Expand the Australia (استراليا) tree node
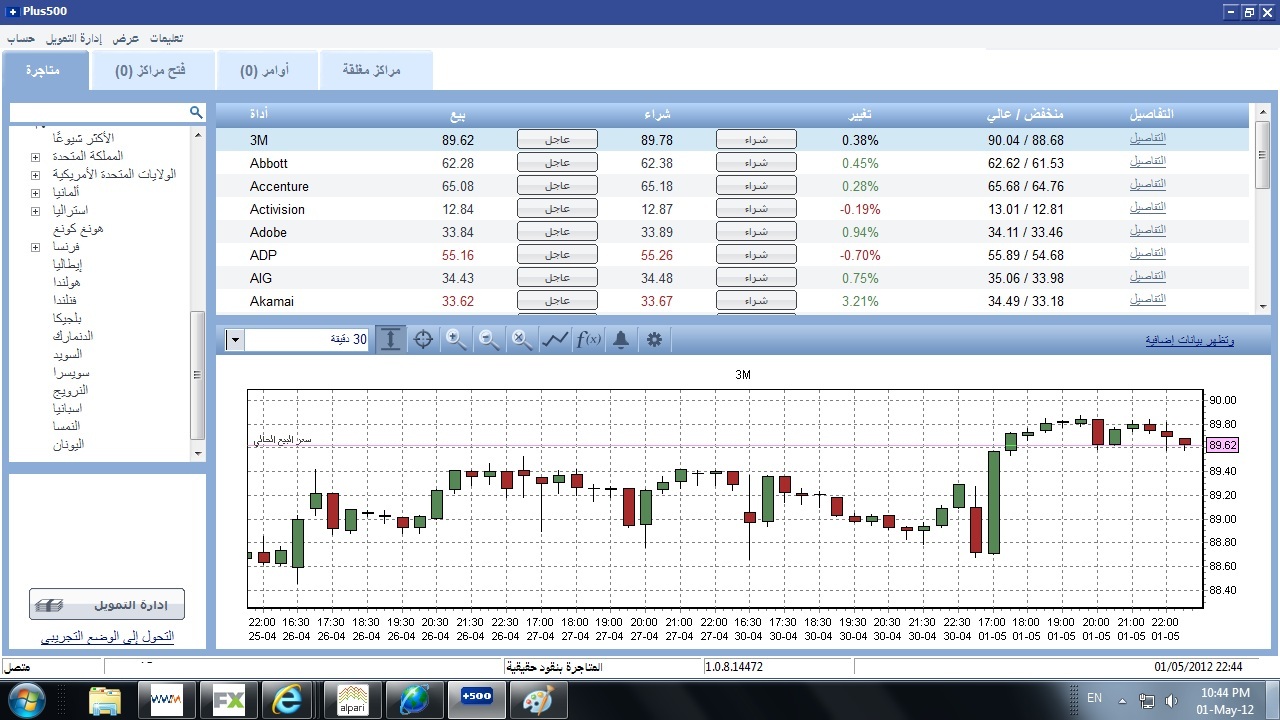Screen dimensions: 1280x720 coord(35,211)
